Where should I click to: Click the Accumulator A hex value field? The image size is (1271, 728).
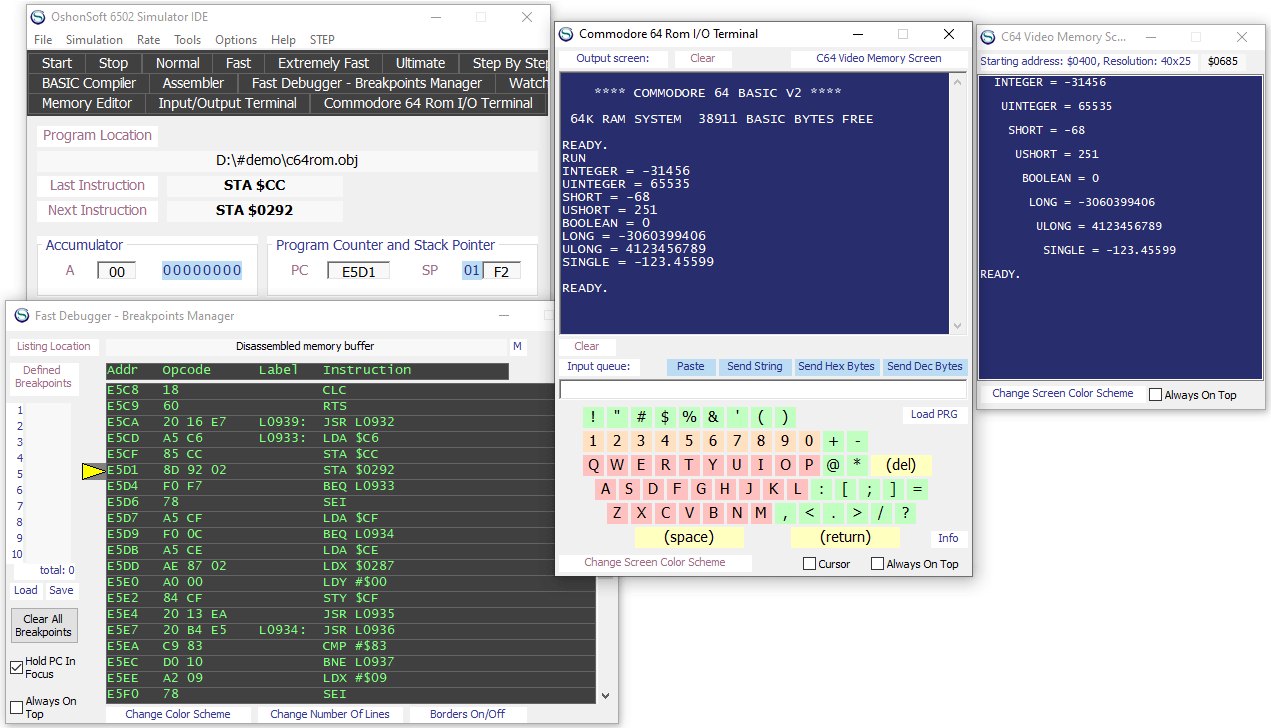(116, 270)
